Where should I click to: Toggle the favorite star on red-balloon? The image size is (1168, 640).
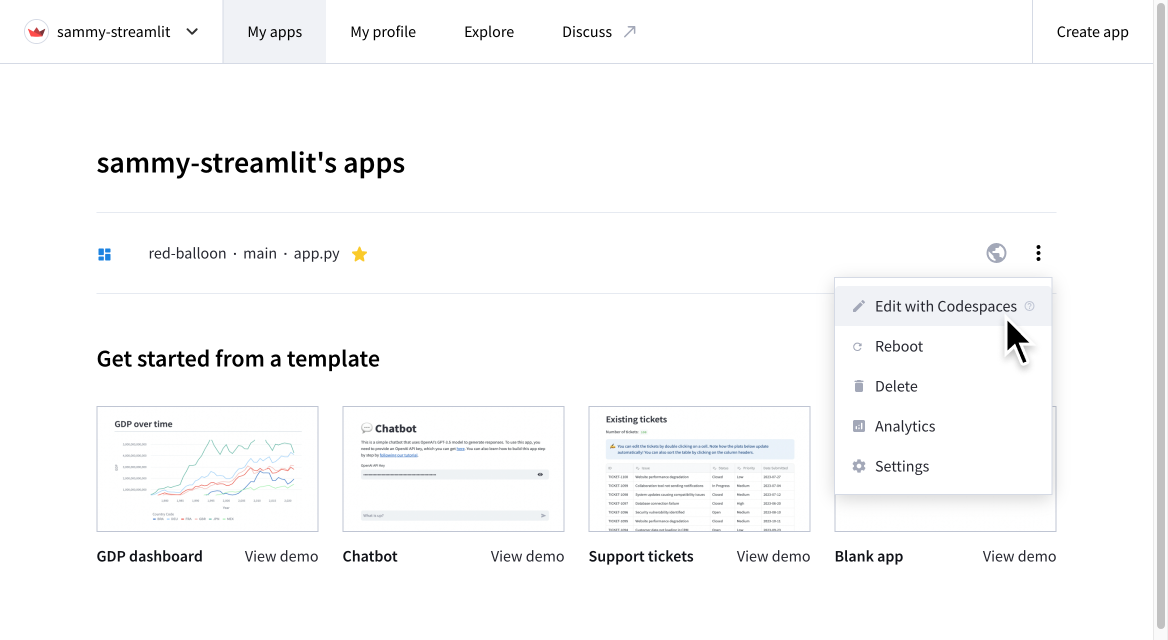(x=359, y=253)
